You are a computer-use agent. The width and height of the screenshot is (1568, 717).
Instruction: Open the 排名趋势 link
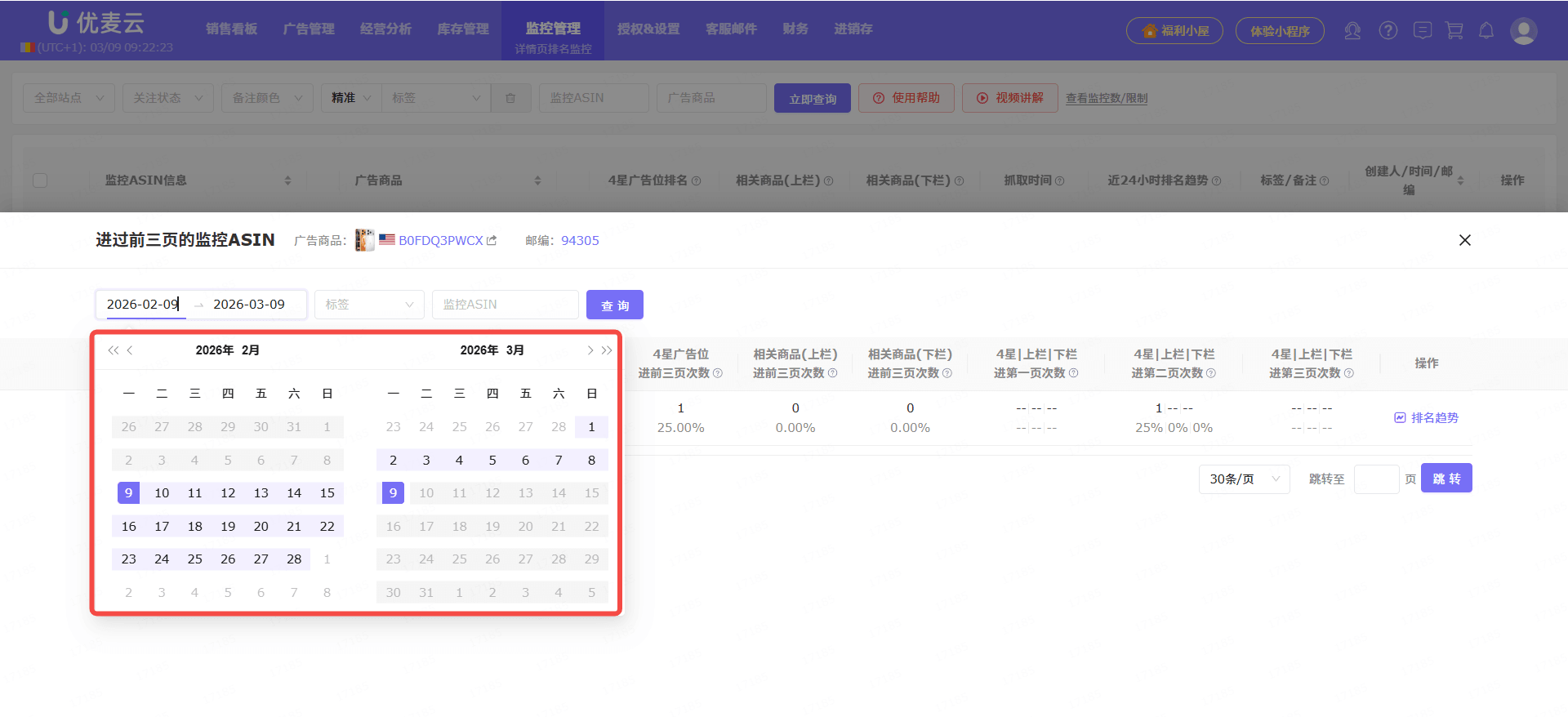tap(1426, 417)
